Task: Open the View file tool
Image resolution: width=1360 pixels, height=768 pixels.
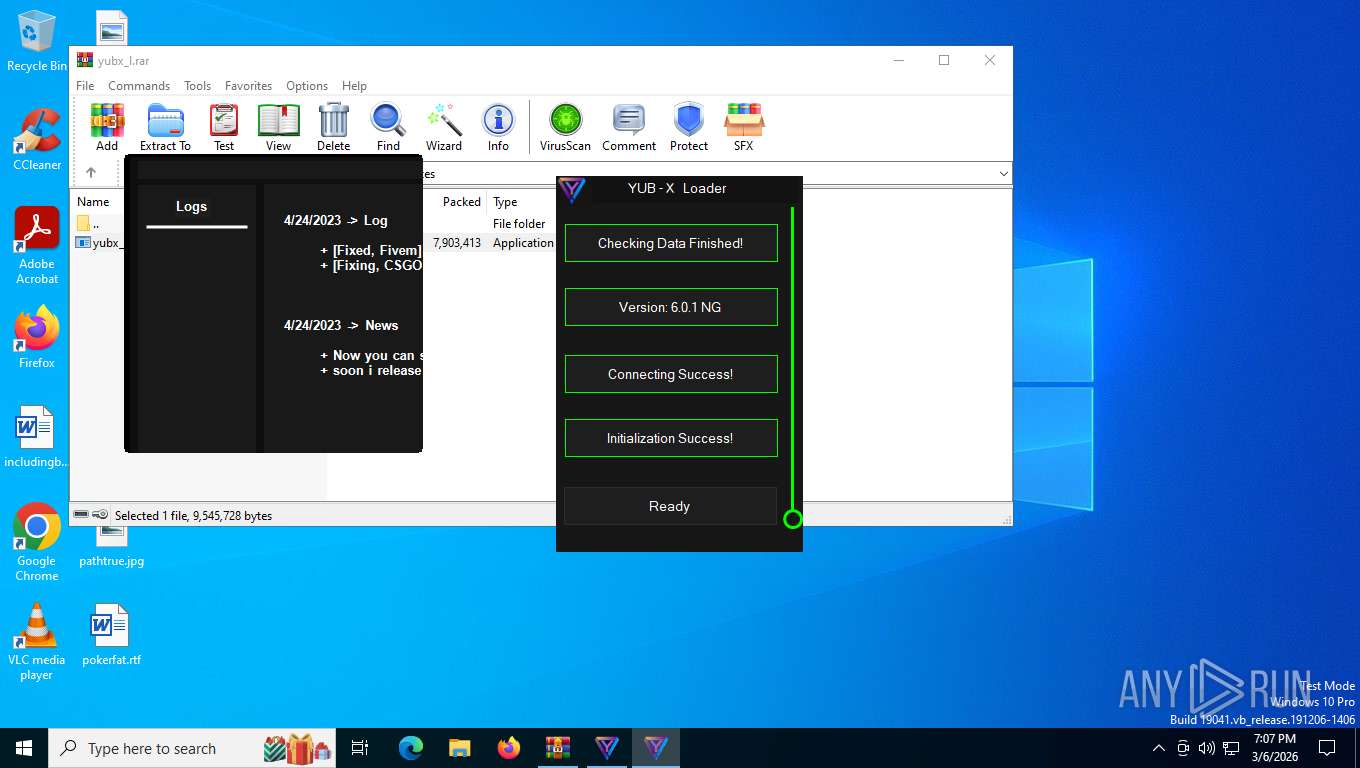Action: point(278,127)
